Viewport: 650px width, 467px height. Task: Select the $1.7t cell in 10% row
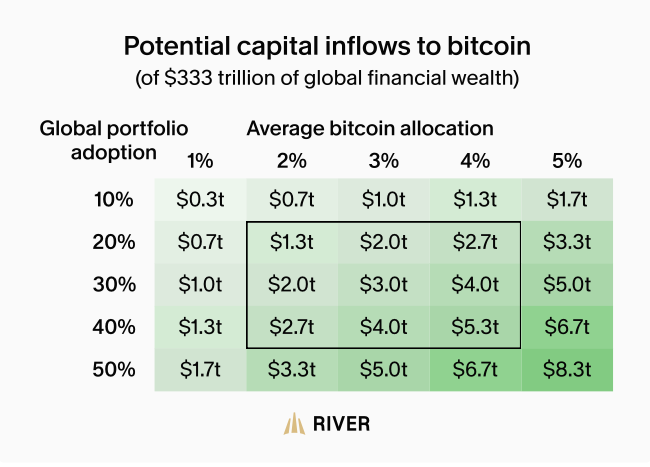567,199
